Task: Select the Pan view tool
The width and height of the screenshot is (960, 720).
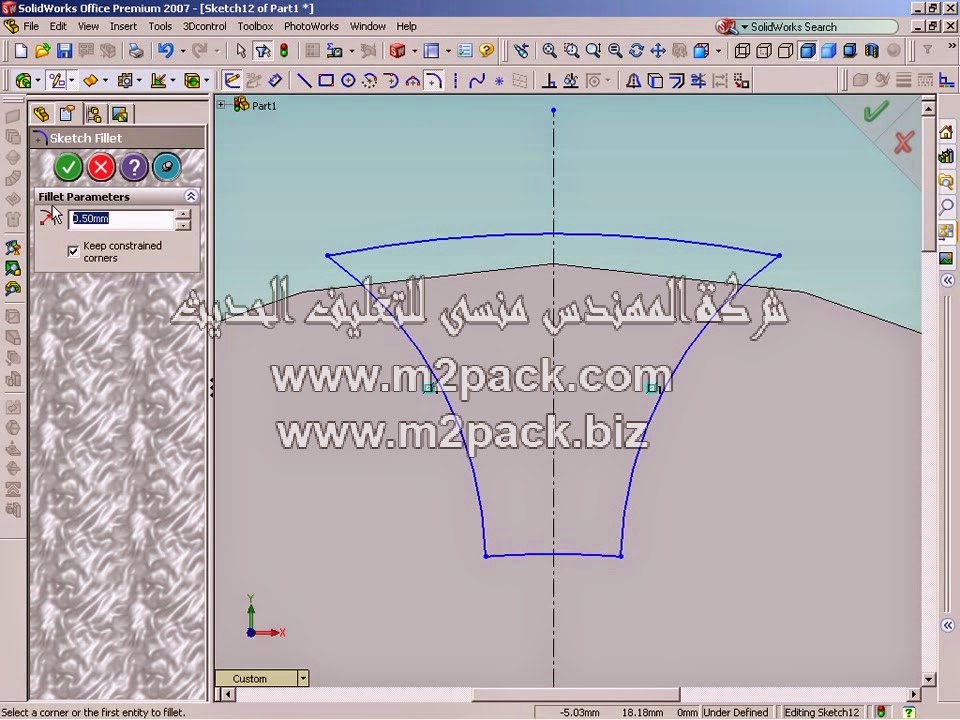Action: 658,51
